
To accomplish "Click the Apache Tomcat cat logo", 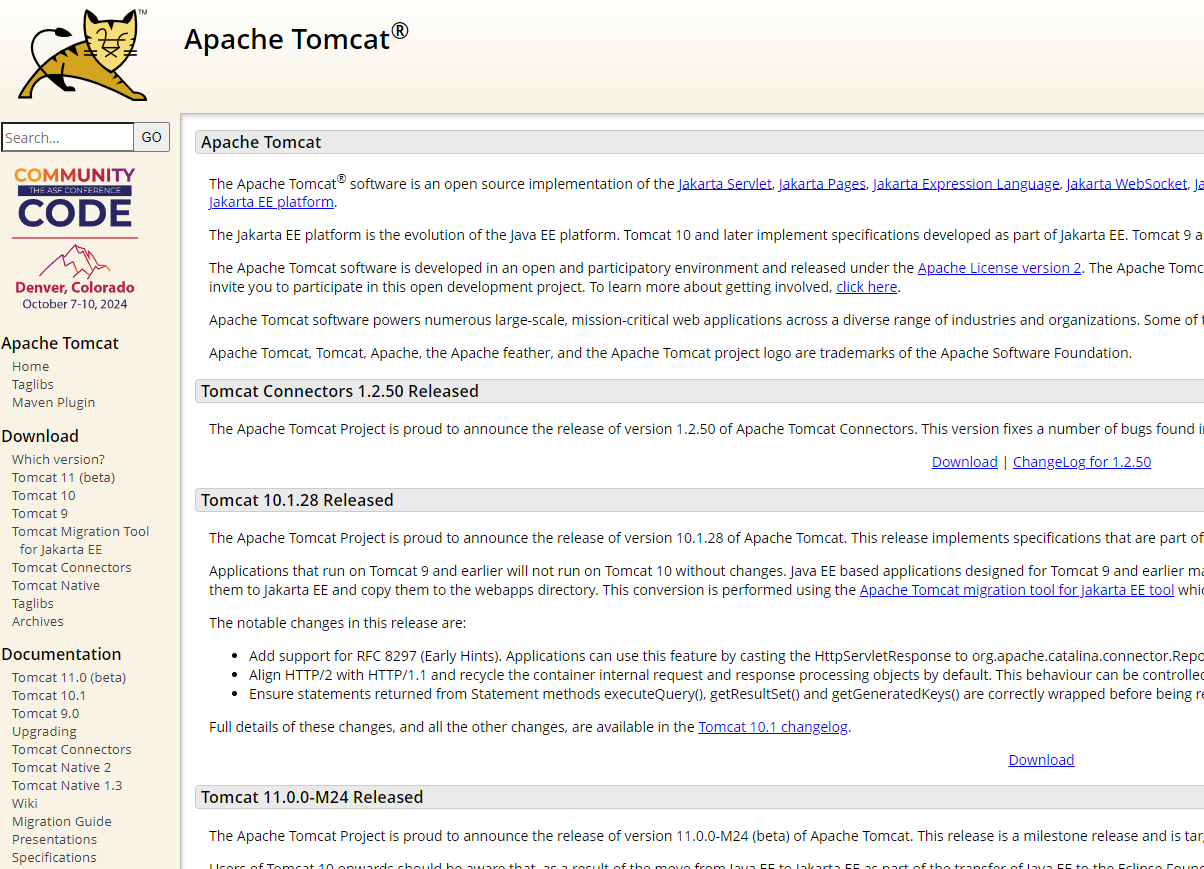I will pos(83,54).
